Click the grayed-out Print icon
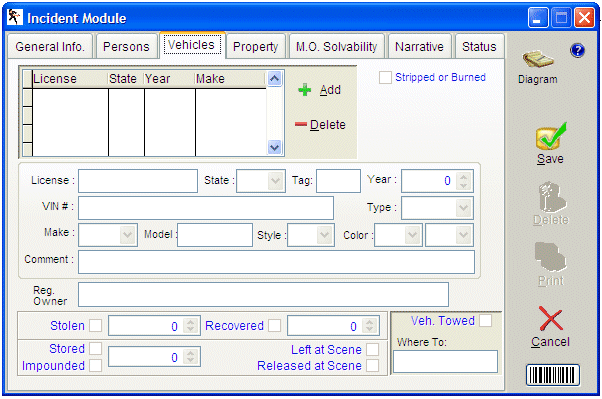The width and height of the screenshot is (602, 399). [550, 257]
